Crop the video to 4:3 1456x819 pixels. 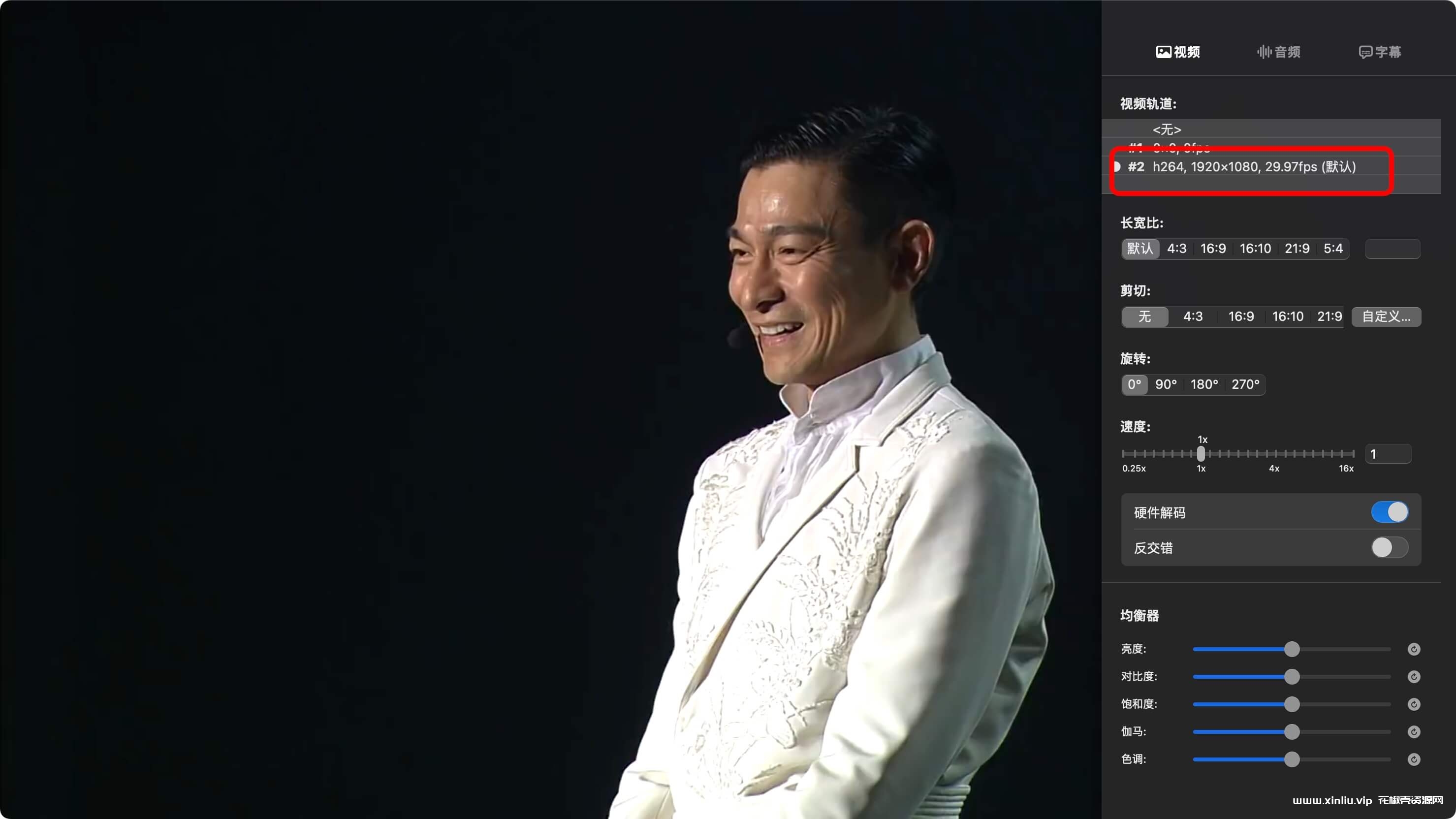coord(1193,316)
